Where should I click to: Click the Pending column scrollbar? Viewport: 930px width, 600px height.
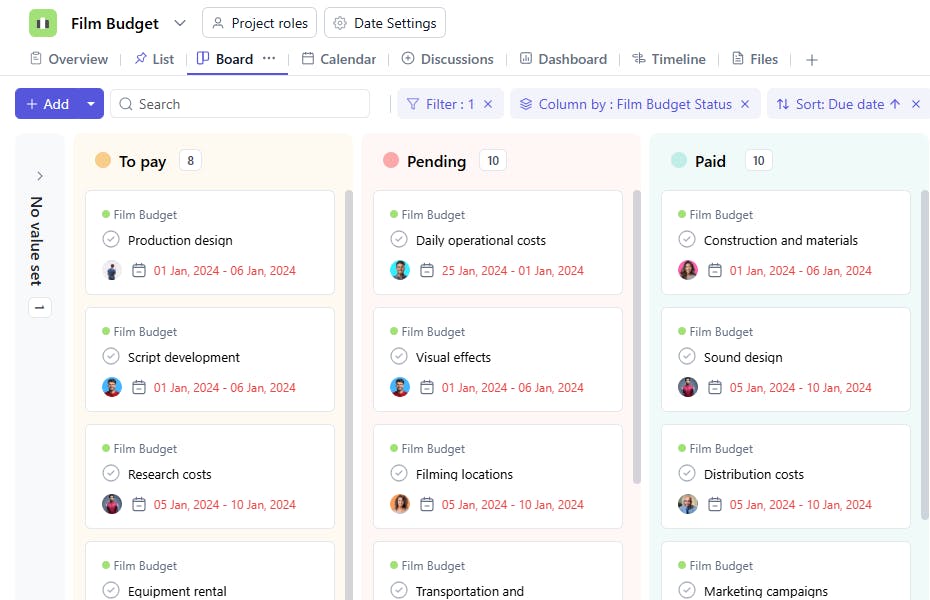(637, 337)
